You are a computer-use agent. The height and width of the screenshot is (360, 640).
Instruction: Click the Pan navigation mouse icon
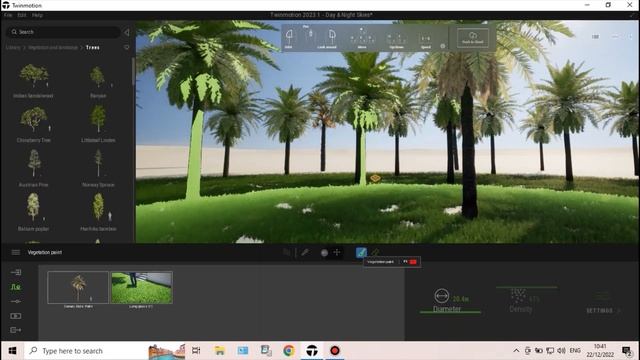click(x=310, y=33)
